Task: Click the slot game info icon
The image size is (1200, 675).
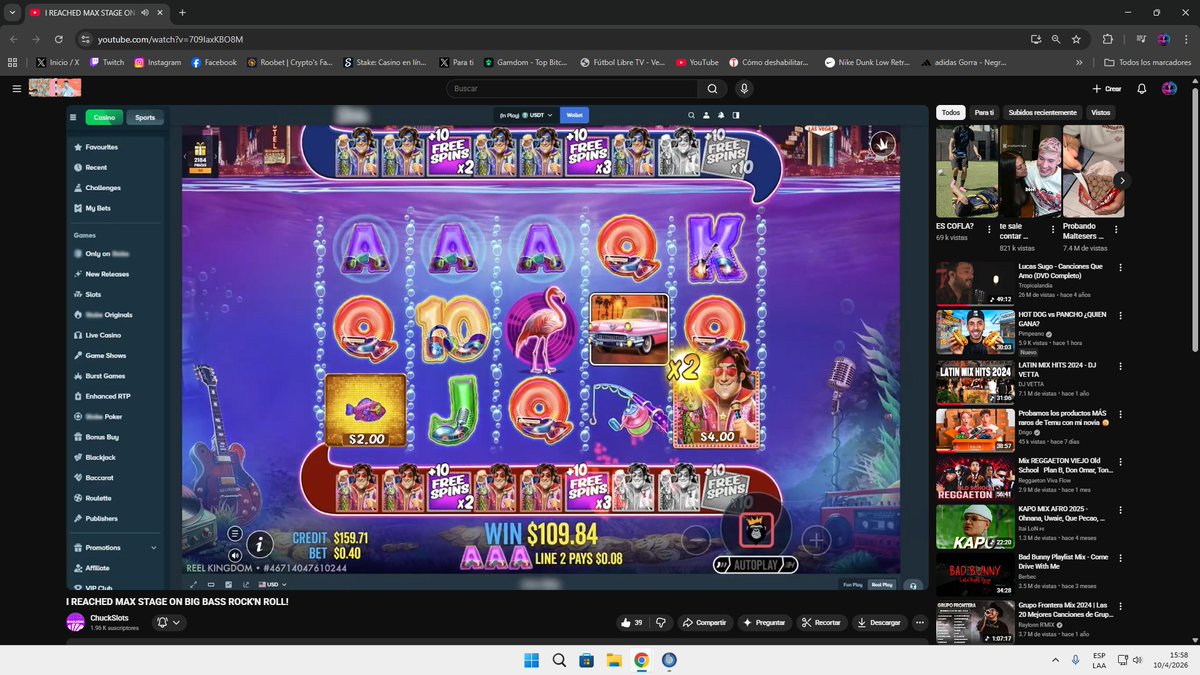Action: 260,544
